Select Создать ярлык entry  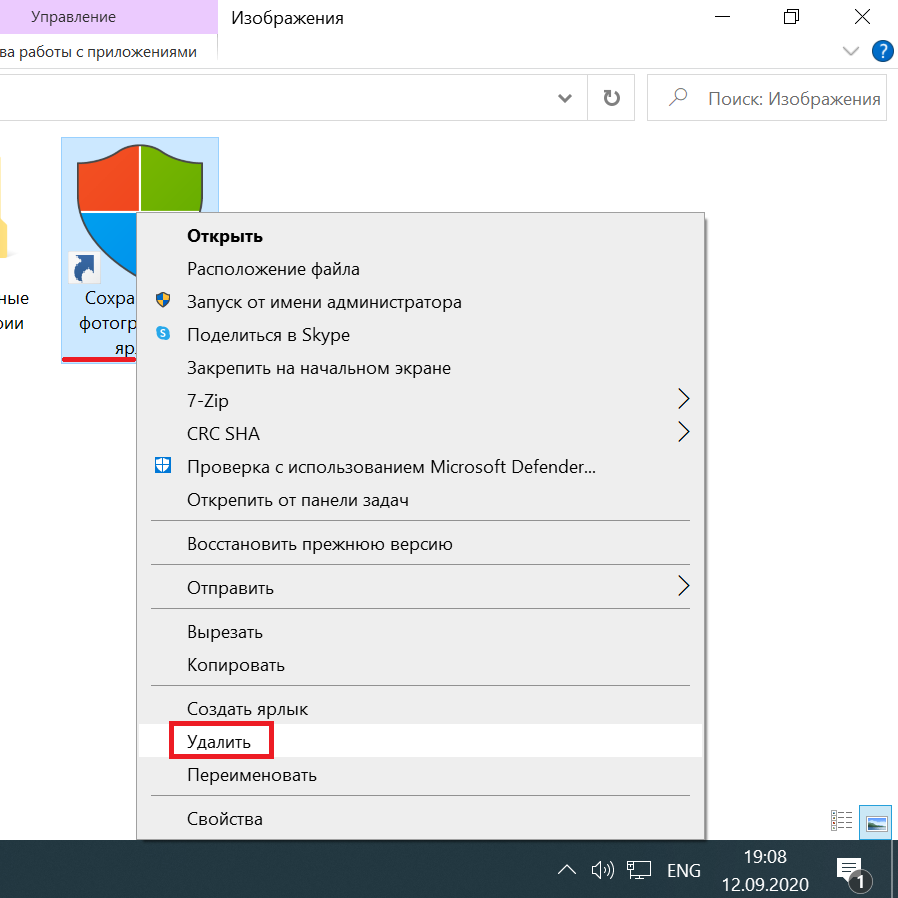(x=420, y=708)
